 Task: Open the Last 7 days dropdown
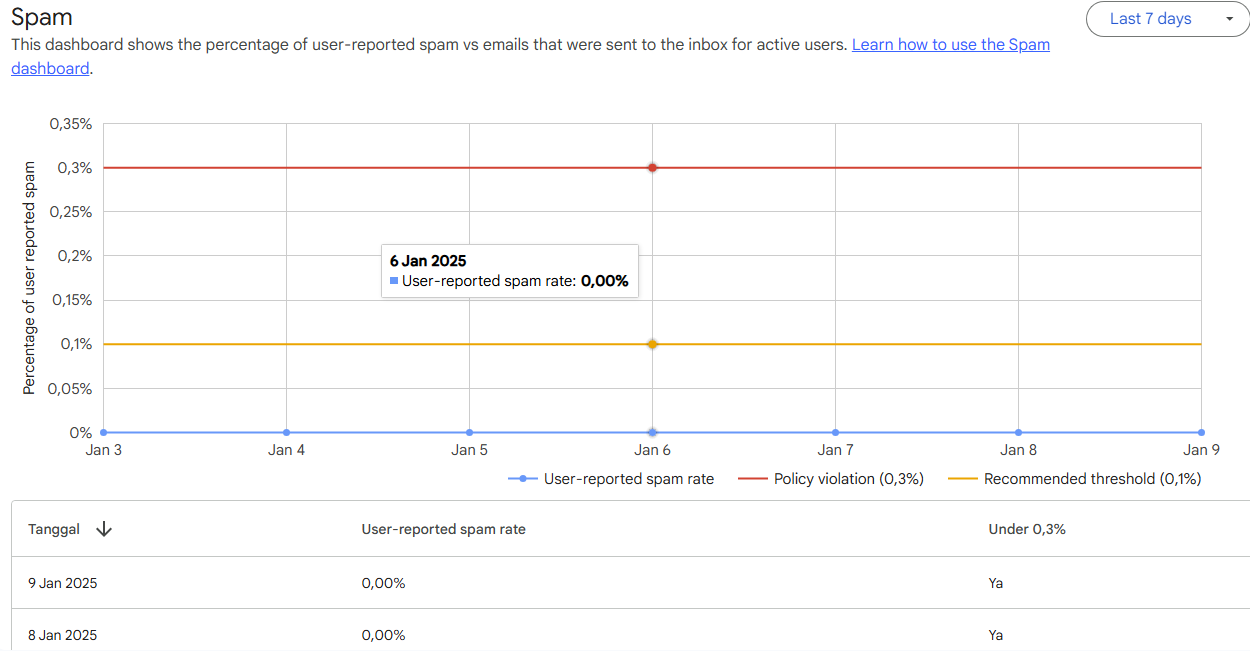tap(1151, 19)
